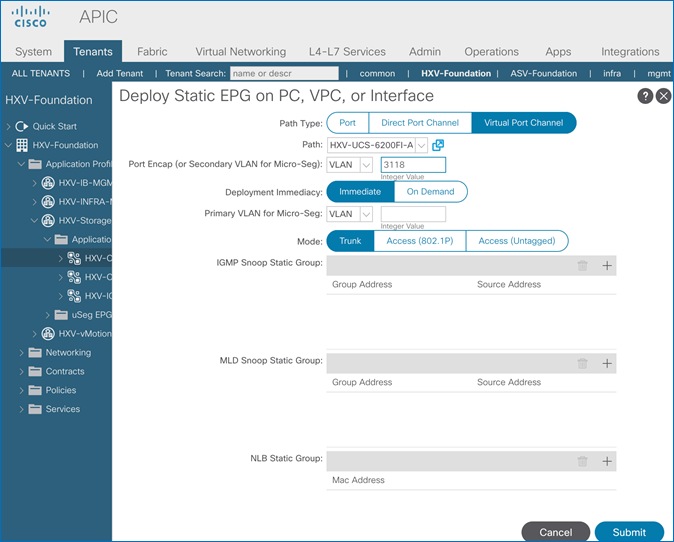Image resolution: width=674 pixels, height=542 pixels.
Task: Click the Policies folder icon
Action: 35,390
